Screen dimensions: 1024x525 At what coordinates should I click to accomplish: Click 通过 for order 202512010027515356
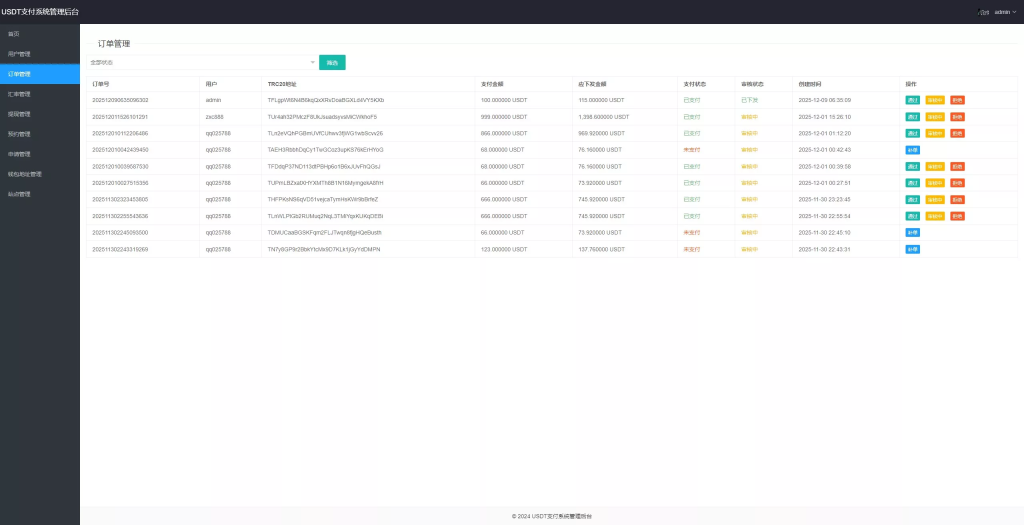pos(912,183)
